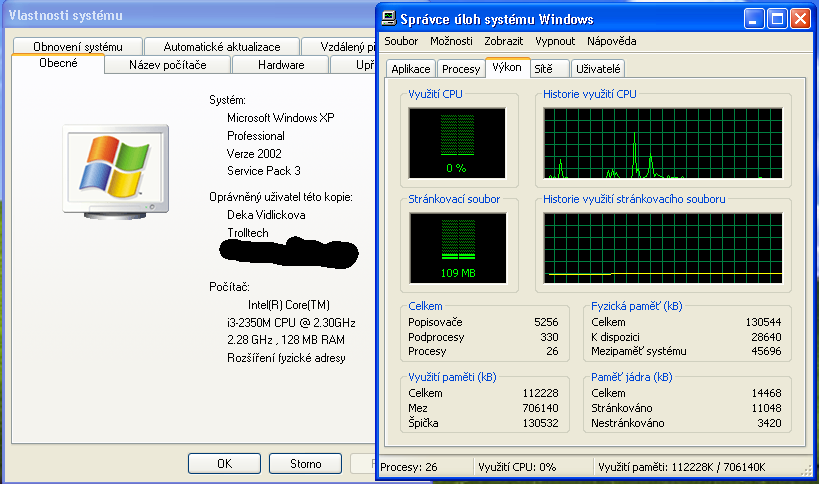
Task: Click the 'Microsoft Windows XP' system text
Action: pos(280,118)
